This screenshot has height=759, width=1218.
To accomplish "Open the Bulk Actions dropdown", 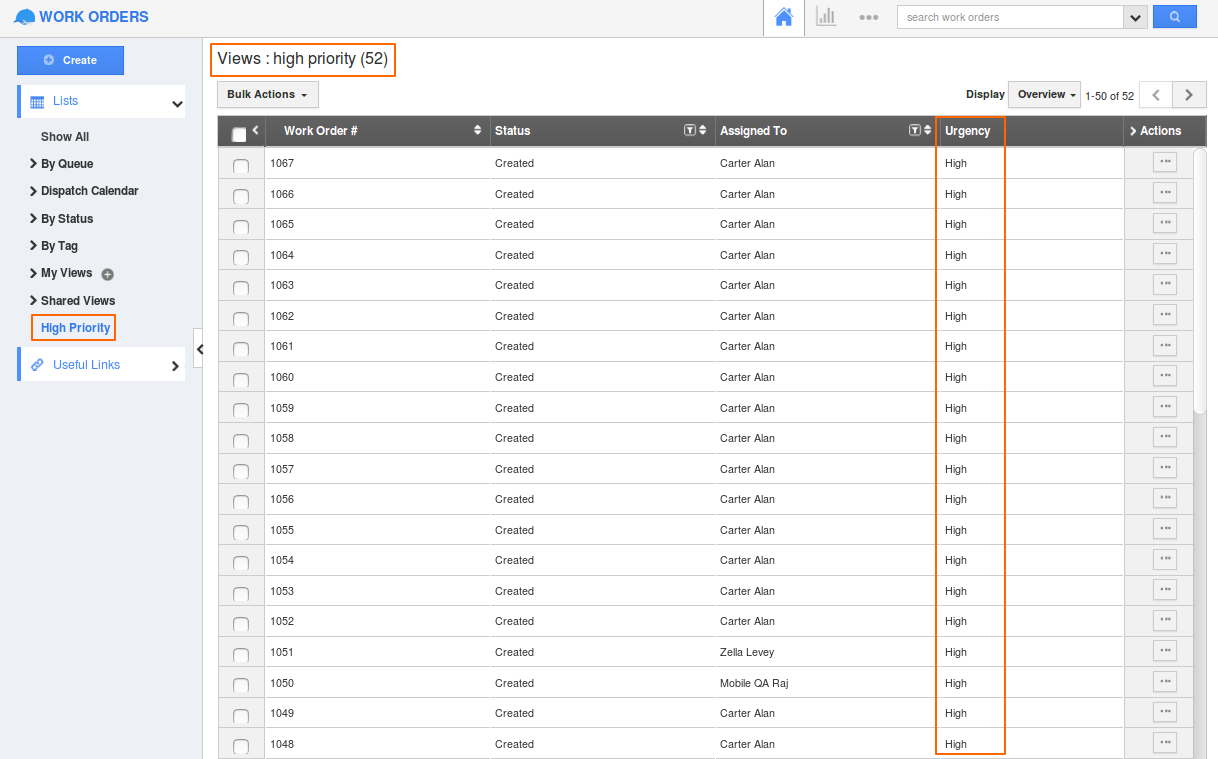I will click(x=267, y=94).
